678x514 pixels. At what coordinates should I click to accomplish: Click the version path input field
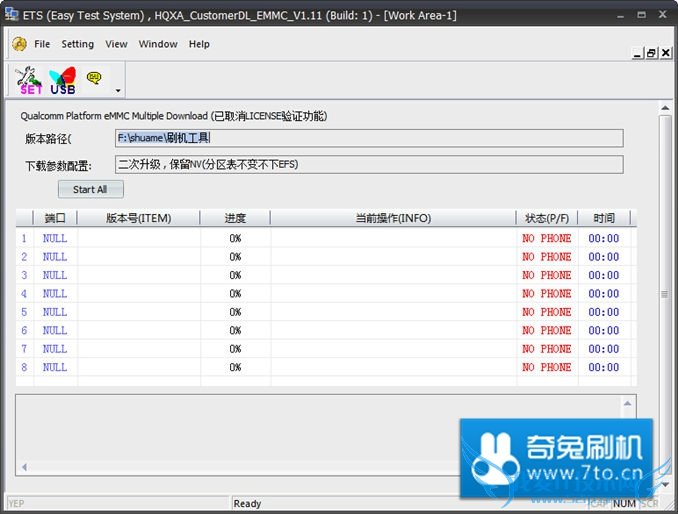(369, 138)
